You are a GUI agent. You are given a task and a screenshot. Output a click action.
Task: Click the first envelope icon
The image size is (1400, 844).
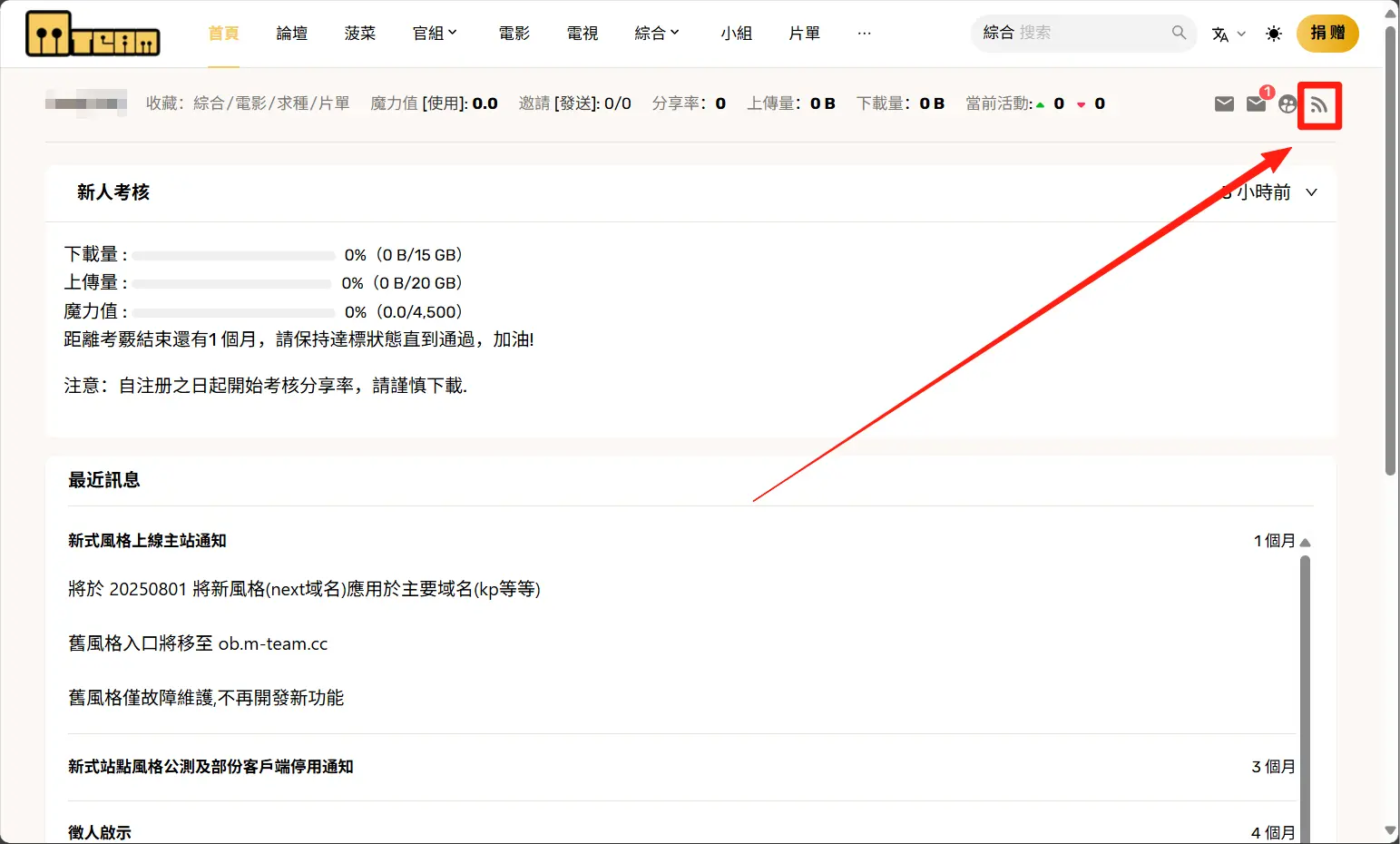click(1224, 103)
